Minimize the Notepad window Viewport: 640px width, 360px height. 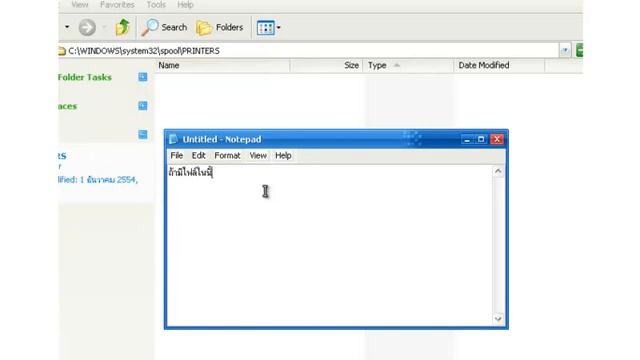467,140
